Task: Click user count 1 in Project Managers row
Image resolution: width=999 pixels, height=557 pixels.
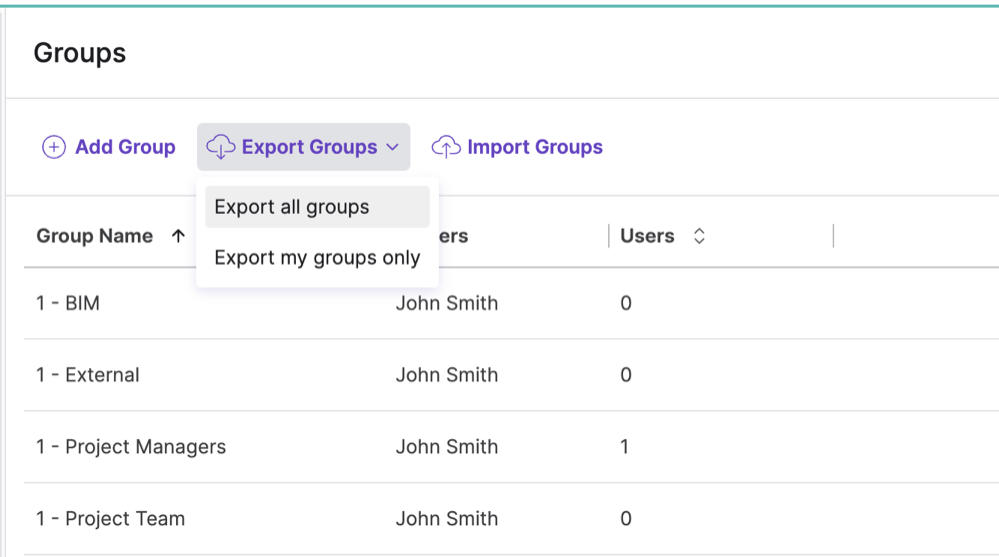Action: (624, 447)
